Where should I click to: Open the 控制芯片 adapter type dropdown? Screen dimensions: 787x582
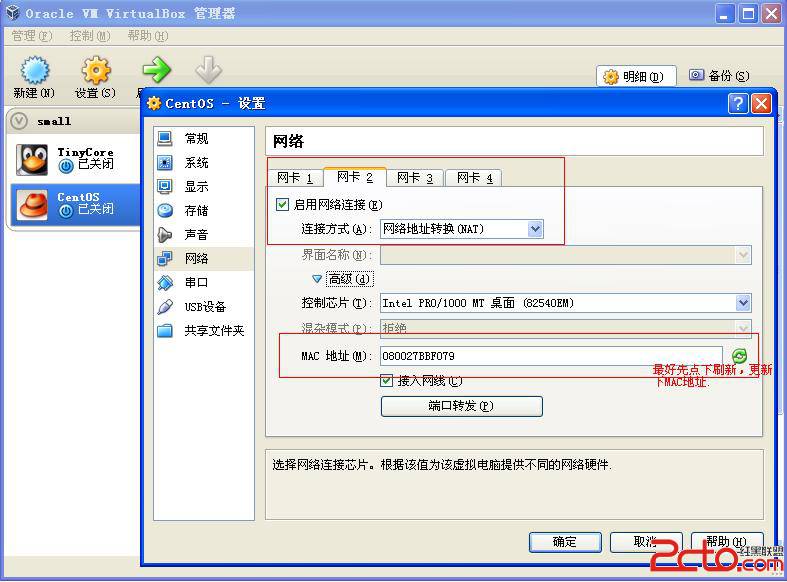[x=565, y=303]
